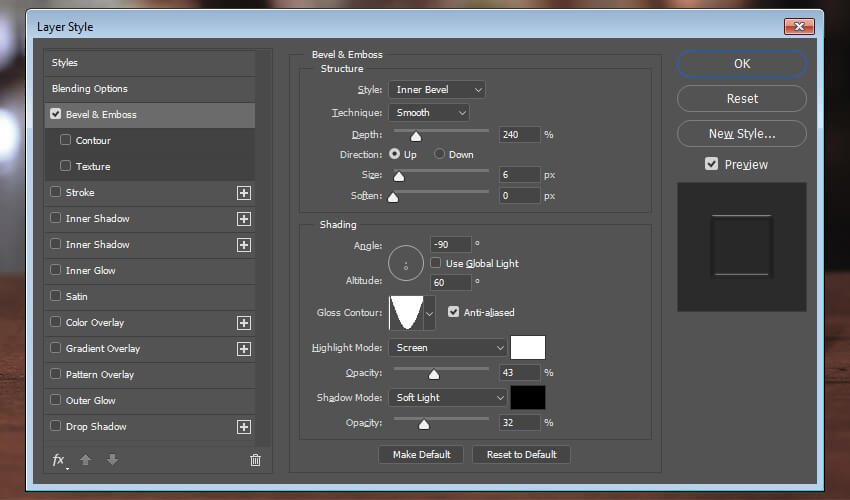Enable the Stroke checkbox
The height and width of the screenshot is (500, 850).
(x=55, y=192)
